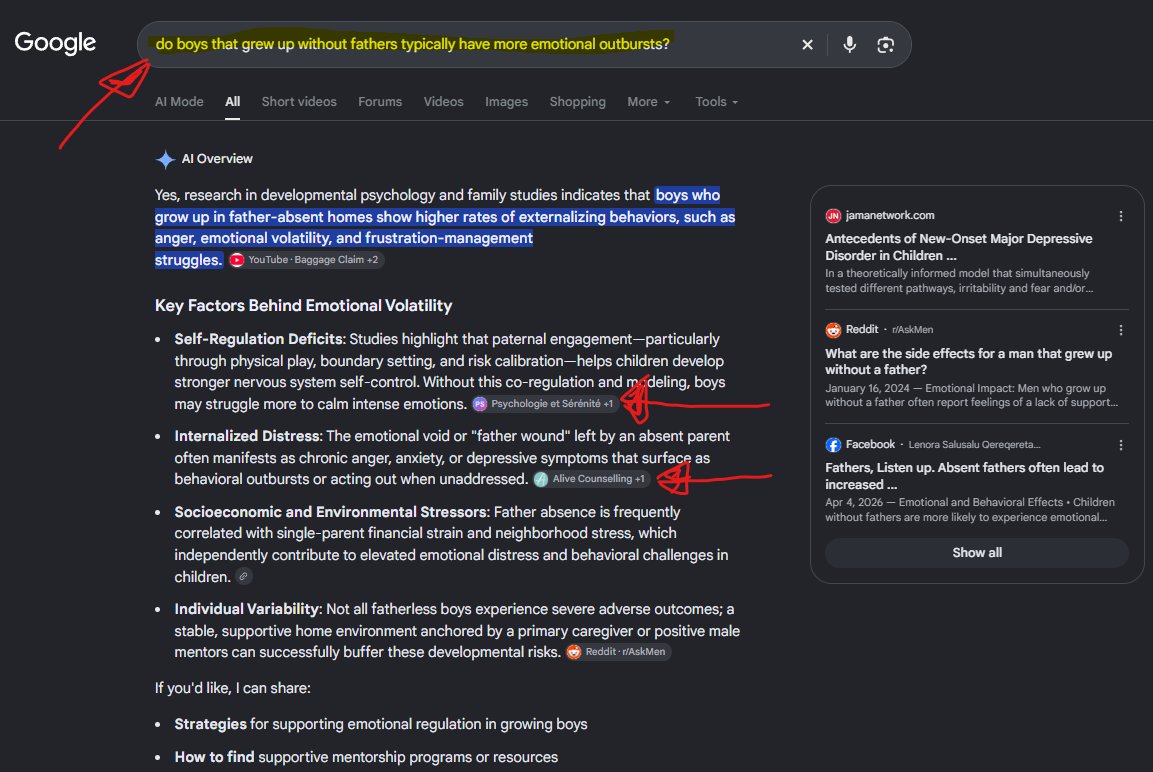Screen dimensions: 1153x772
Task: Click 'r/AskMen' label in Reddit source
Action: tap(913, 330)
